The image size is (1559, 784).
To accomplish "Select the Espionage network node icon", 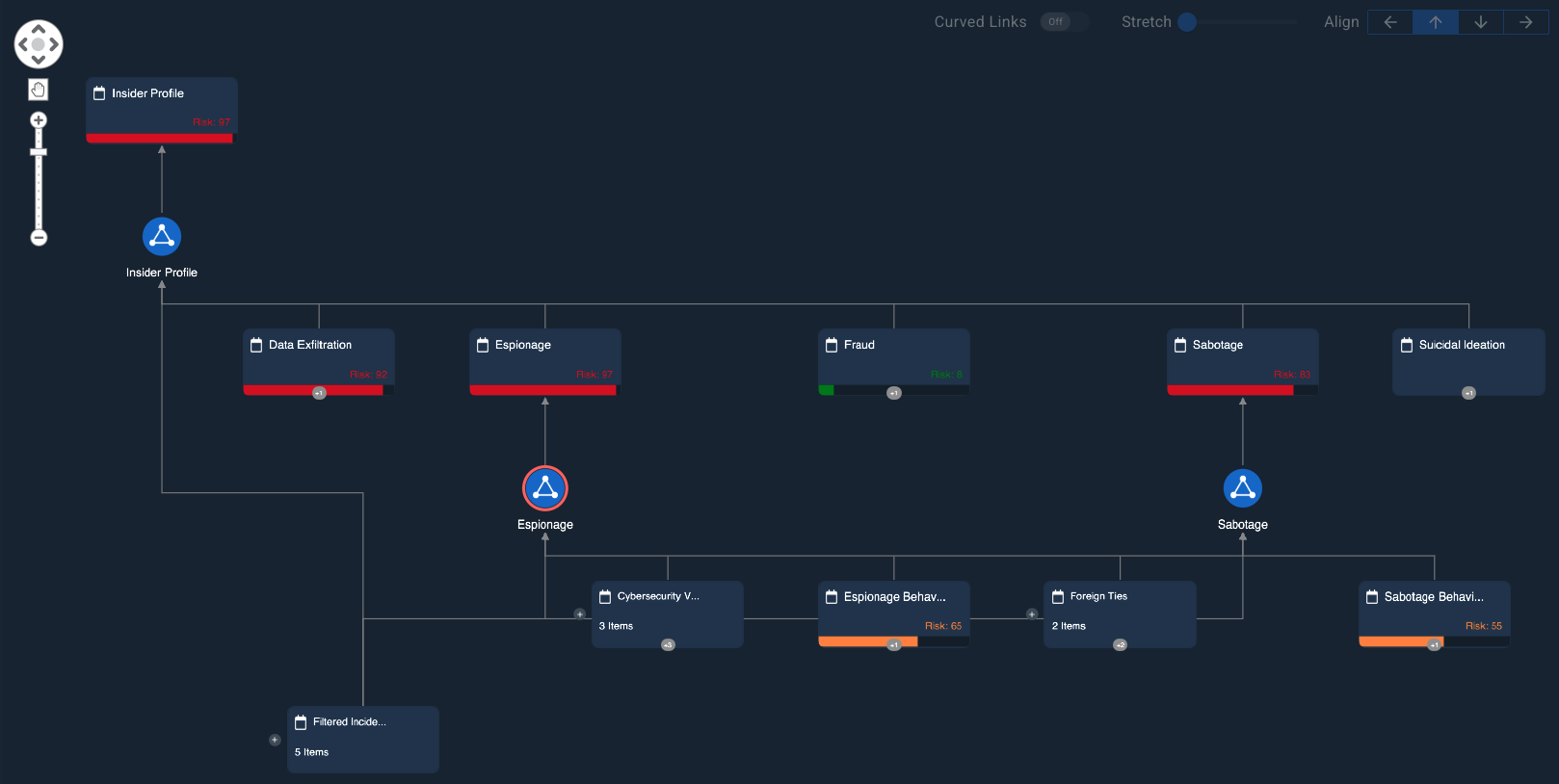I will 545,488.
